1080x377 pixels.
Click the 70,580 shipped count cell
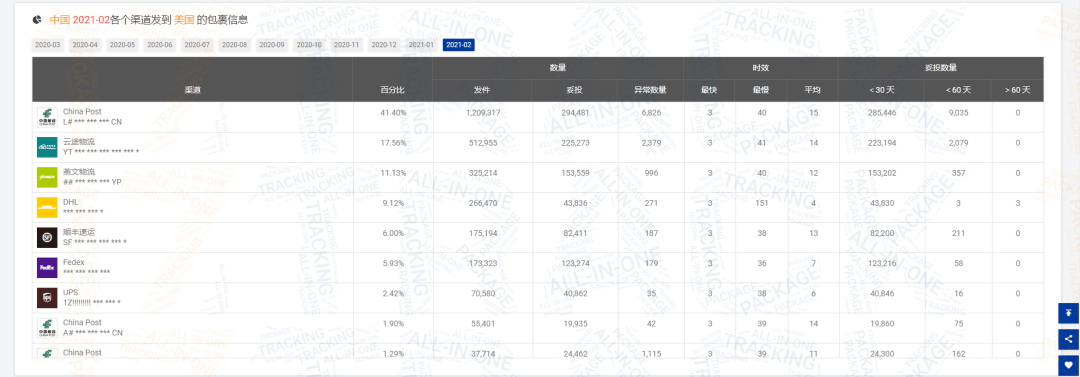tap(483, 294)
